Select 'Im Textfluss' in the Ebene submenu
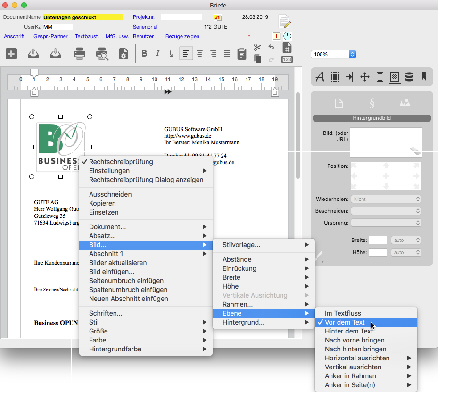453x399 pixels. tap(366, 313)
